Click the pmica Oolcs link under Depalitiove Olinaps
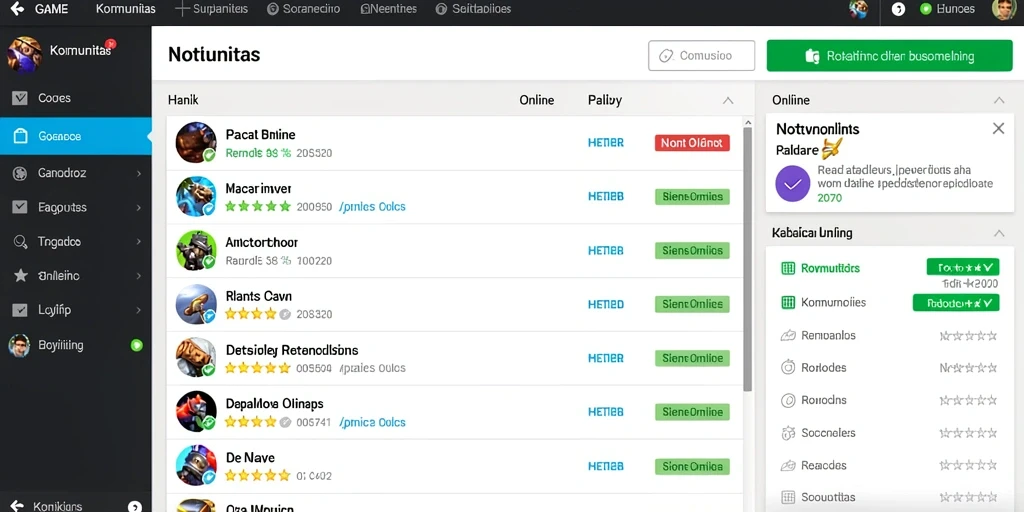The width and height of the screenshot is (1024, 512). [x=372, y=423]
